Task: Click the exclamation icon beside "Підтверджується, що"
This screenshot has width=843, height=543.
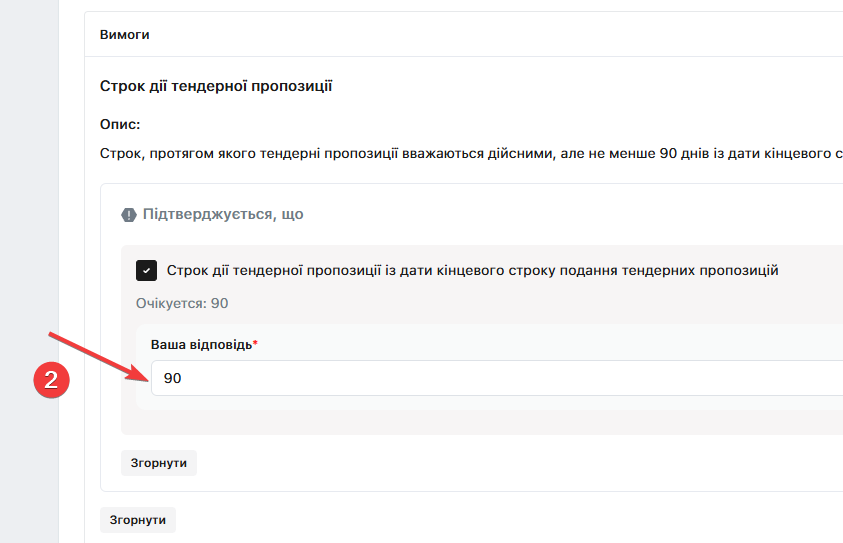Action: [129, 215]
